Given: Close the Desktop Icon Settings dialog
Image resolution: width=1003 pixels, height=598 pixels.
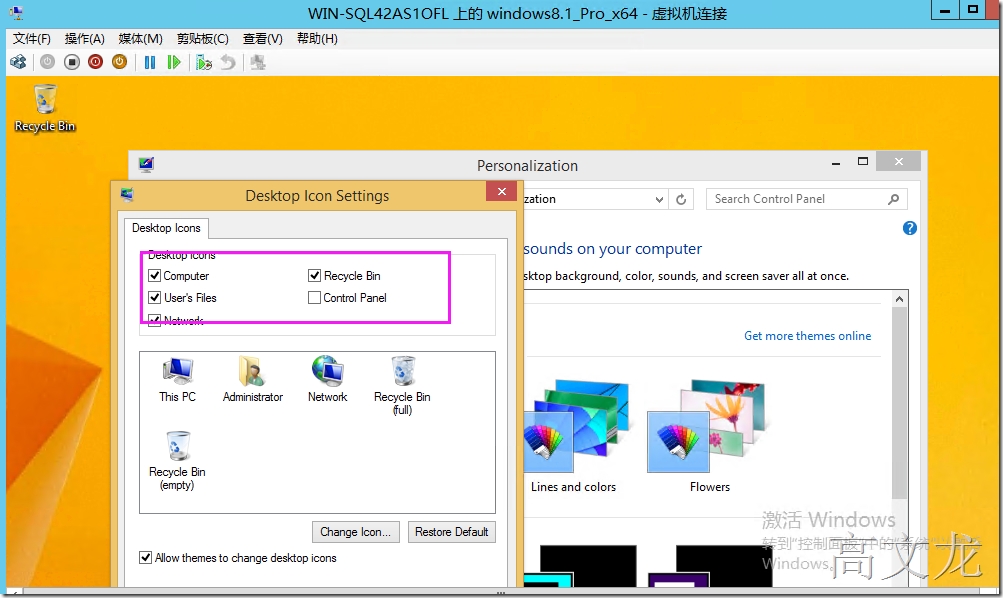Looking at the screenshot, I should point(502,191).
